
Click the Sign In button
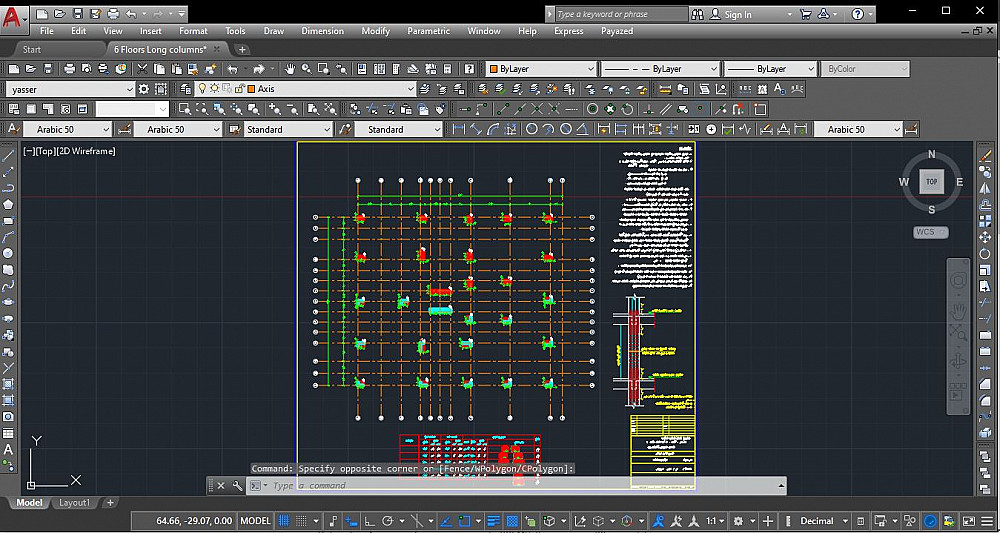[738, 15]
